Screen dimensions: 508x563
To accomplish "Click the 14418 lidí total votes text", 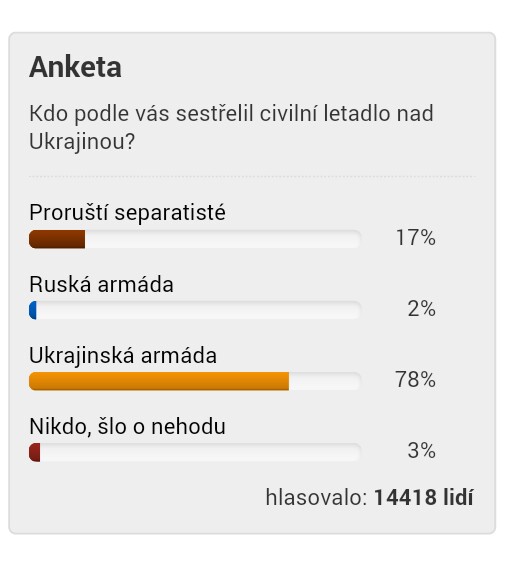I will tap(424, 497).
